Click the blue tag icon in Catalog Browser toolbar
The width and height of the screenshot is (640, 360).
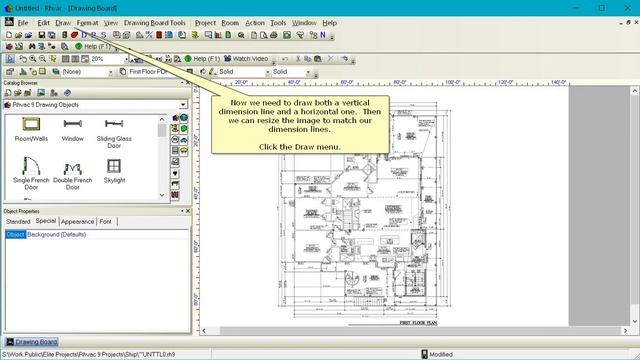67,93
